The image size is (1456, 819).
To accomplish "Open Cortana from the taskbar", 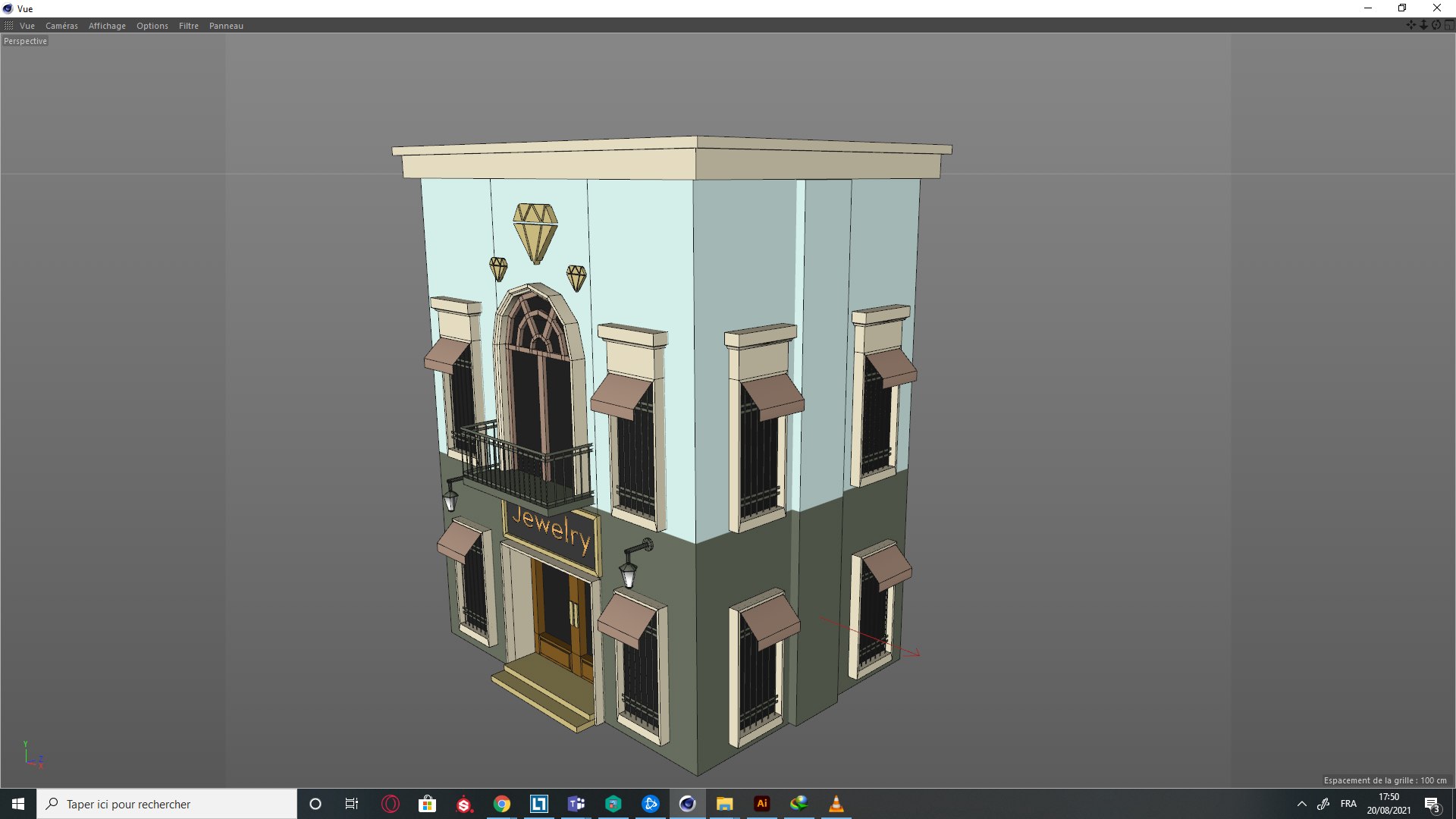I will 315,804.
